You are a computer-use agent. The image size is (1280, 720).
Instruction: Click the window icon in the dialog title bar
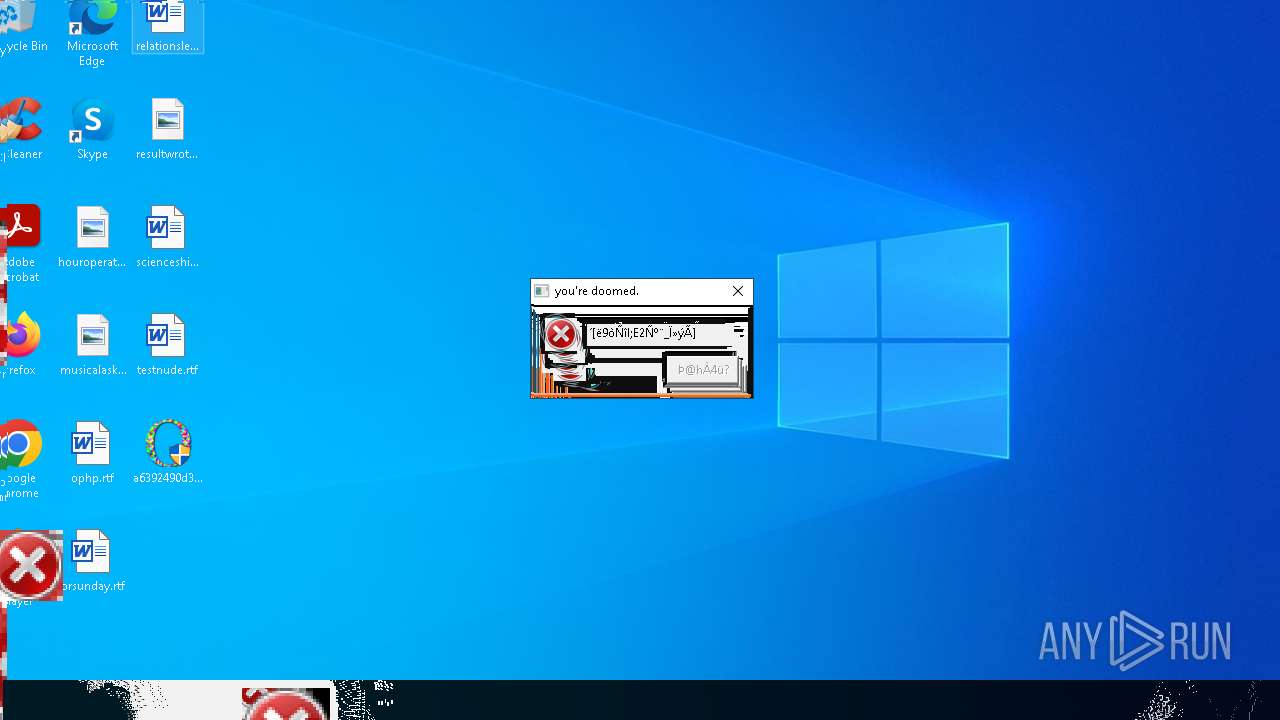point(541,291)
